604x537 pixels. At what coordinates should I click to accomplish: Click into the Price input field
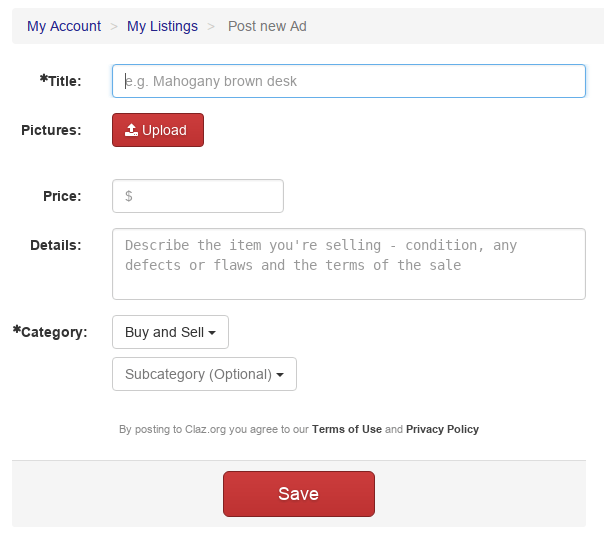click(198, 196)
